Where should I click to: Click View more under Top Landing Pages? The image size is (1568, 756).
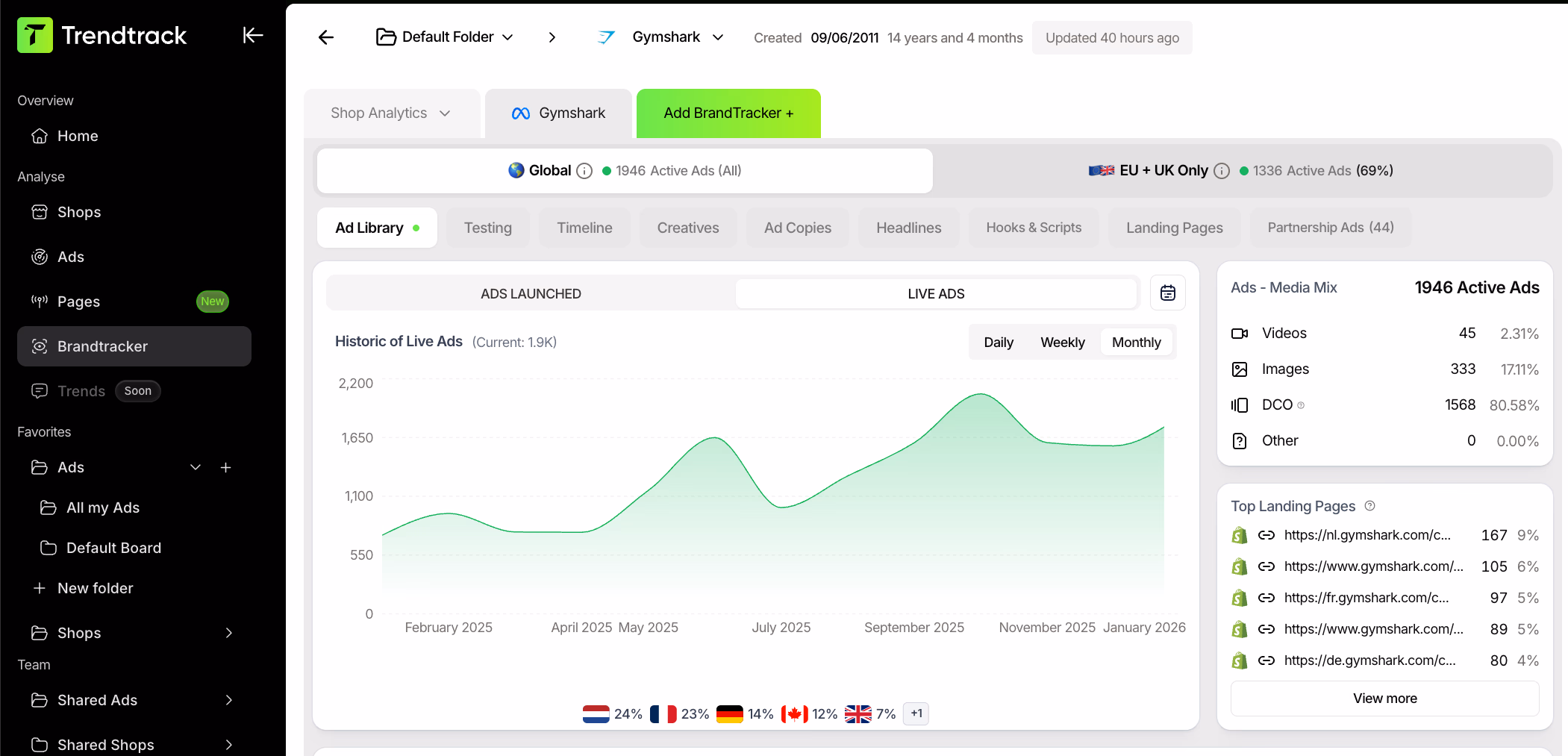coord(1384,699)
